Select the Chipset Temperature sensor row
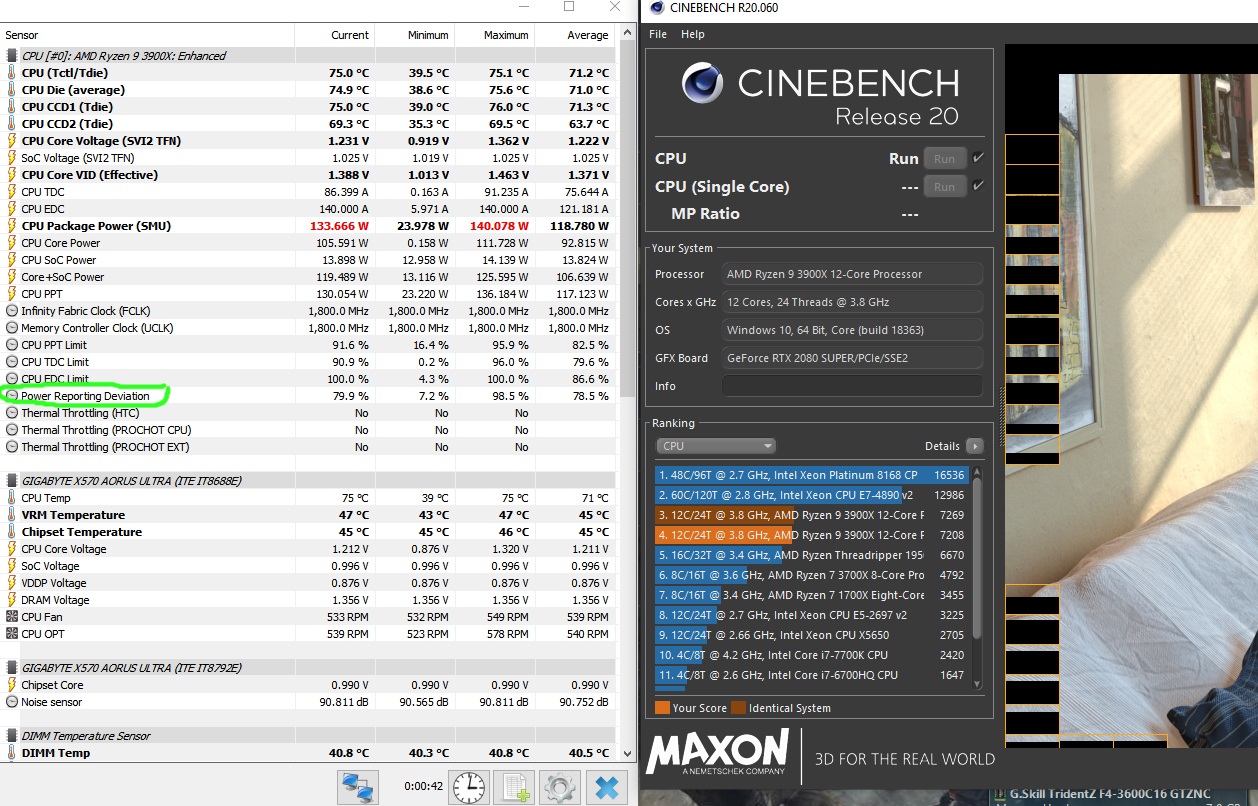Screen dimensions: 1258x806 307,532
